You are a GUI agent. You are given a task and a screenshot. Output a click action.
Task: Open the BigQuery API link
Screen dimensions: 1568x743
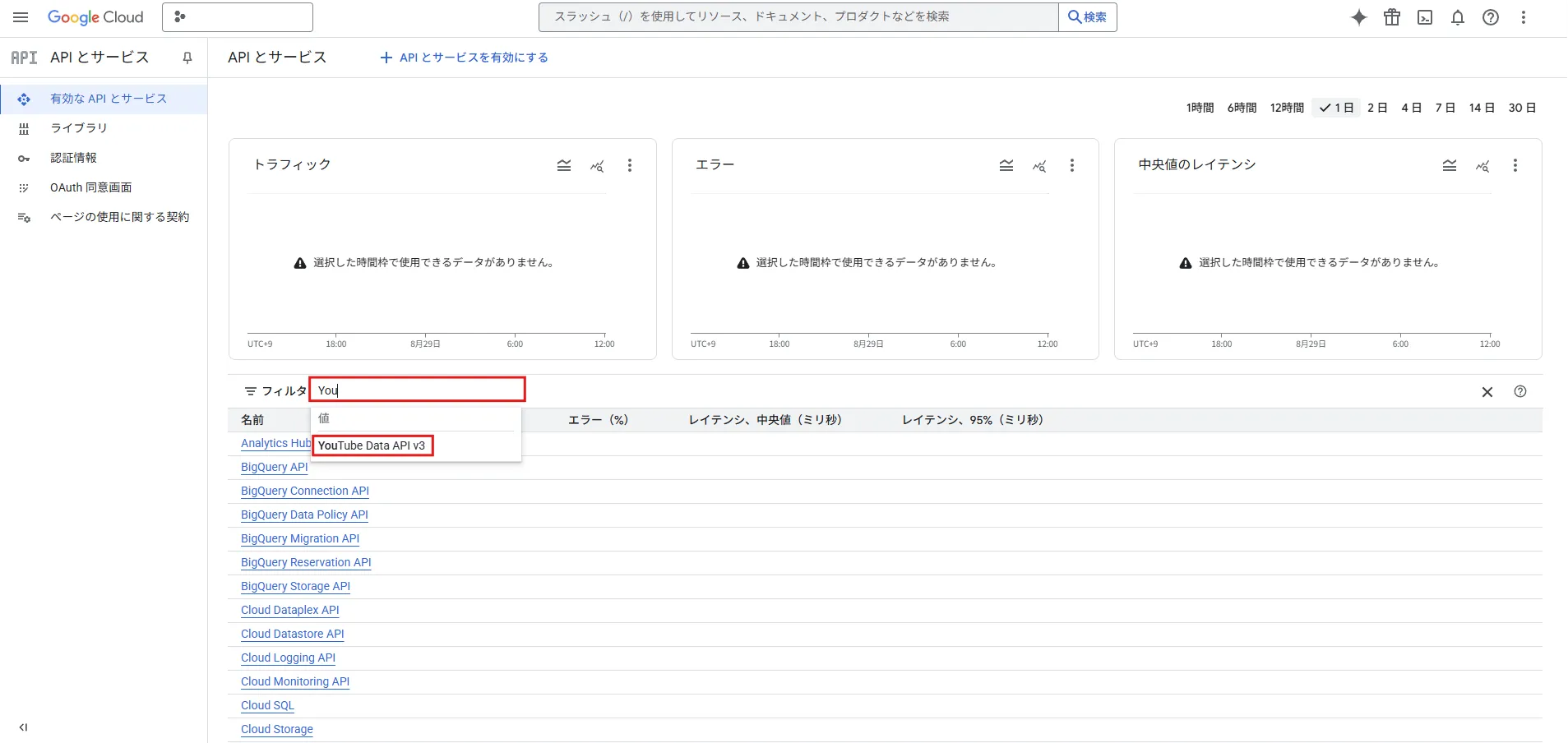(275, 468)
